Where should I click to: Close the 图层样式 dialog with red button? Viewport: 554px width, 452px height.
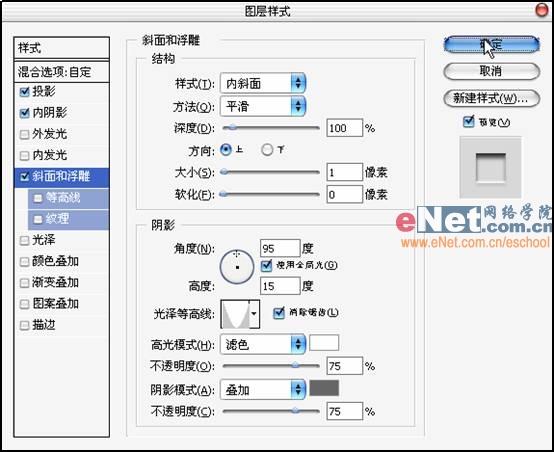(x=541, y=10)
